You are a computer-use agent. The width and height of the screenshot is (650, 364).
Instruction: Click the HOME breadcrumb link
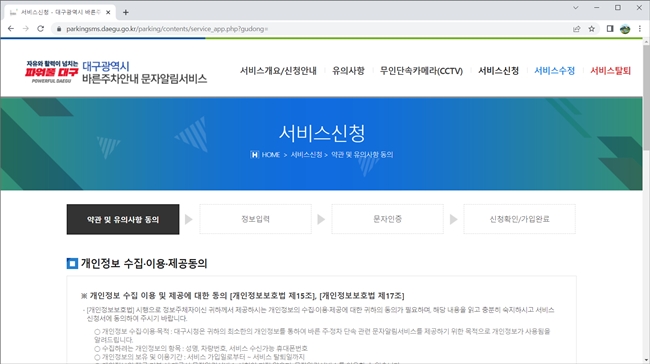(x=271, y=155)
